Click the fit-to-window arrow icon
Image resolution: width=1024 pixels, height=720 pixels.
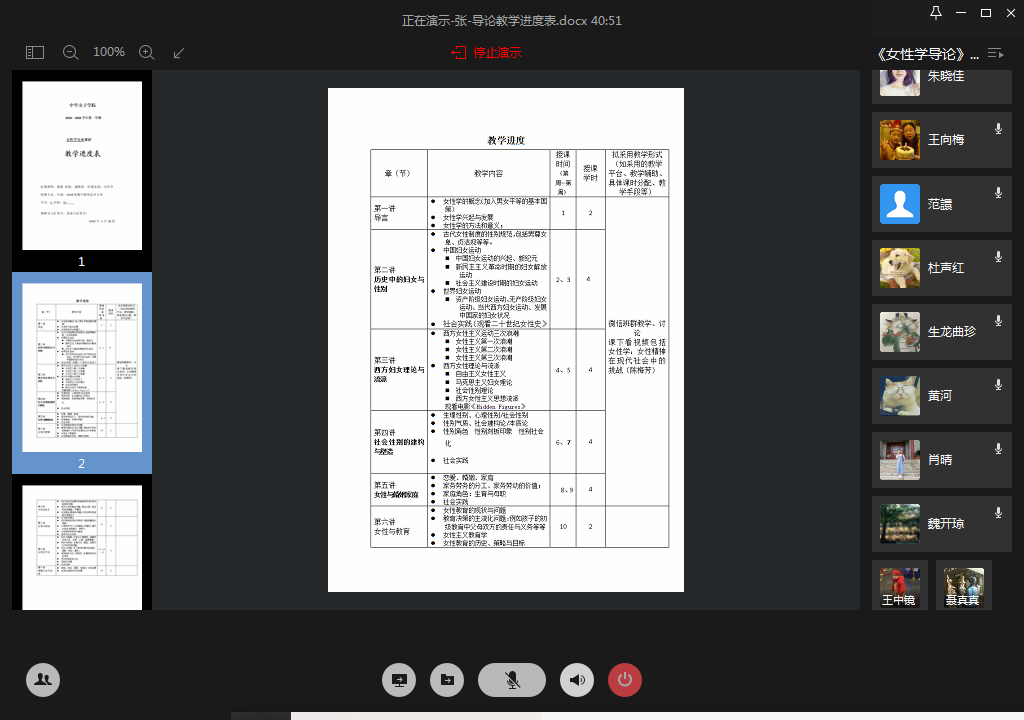pyautogui.click(x=179, y=52)
